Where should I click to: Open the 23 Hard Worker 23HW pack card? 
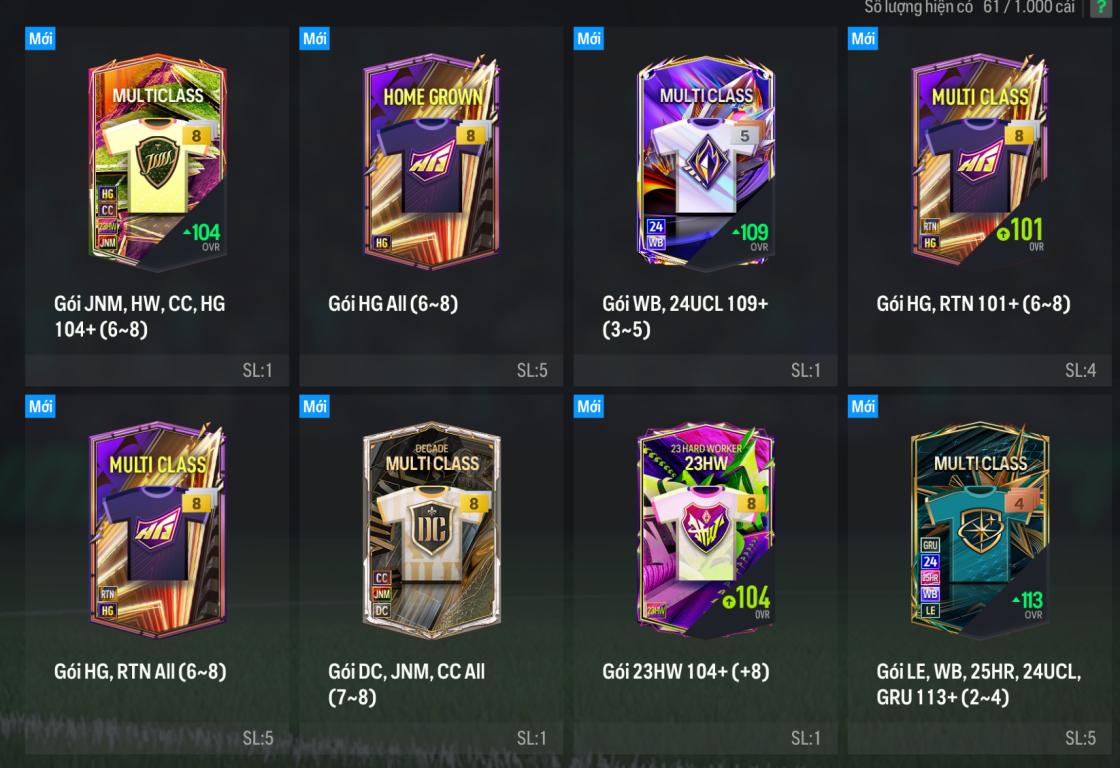[706, 530]
